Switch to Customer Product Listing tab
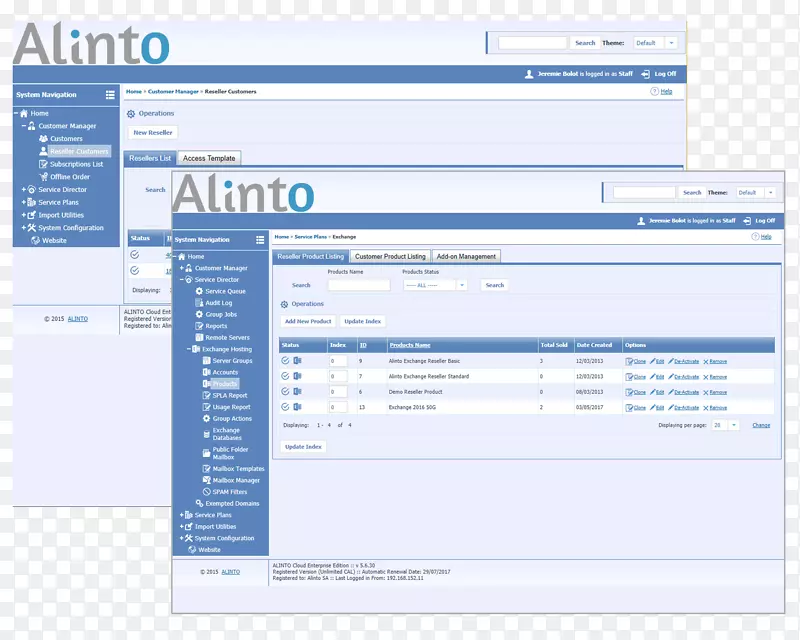The image size is (800, 640). (x=390, y=256)
